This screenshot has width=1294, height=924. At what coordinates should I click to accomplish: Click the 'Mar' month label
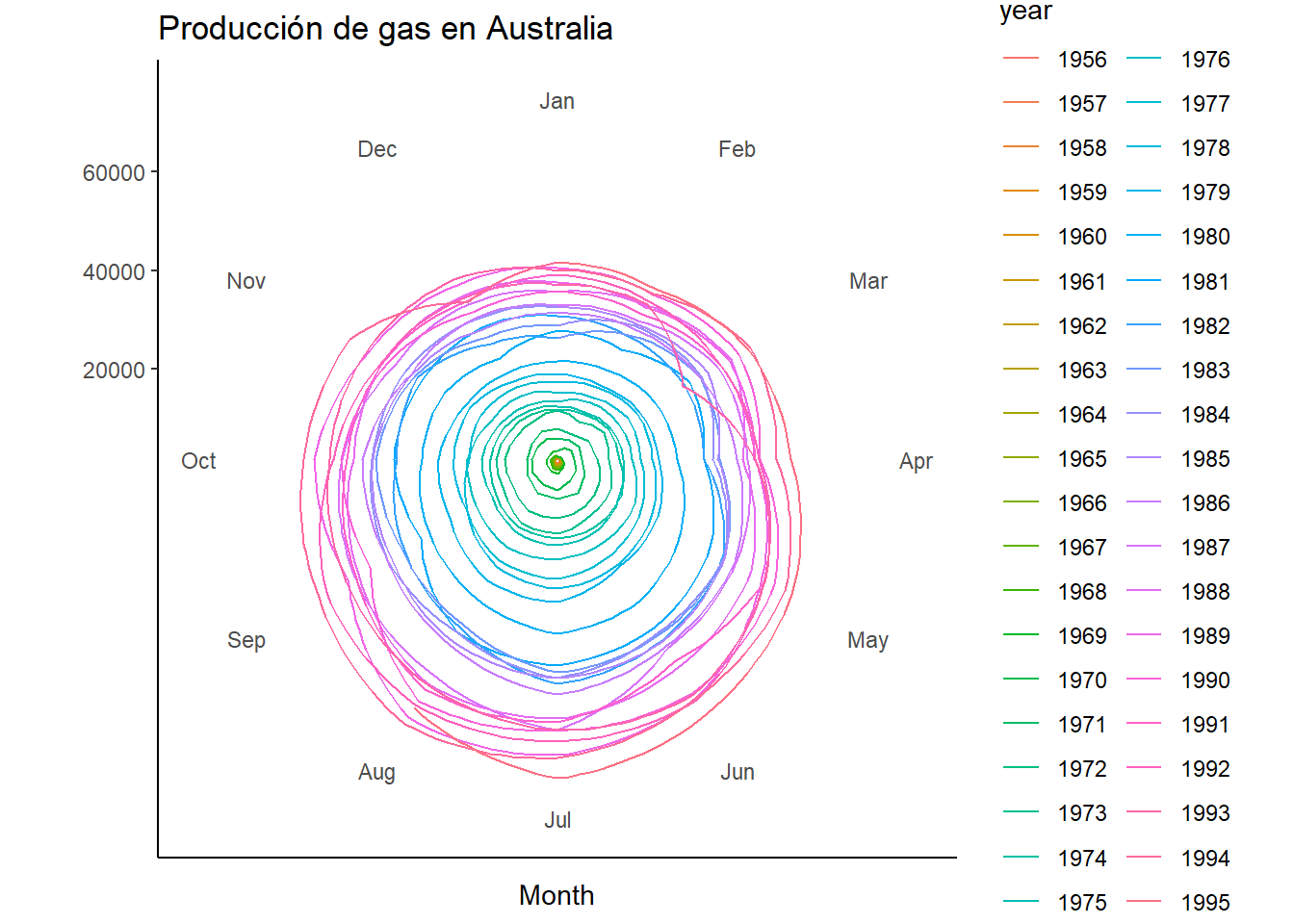[868, 281]
